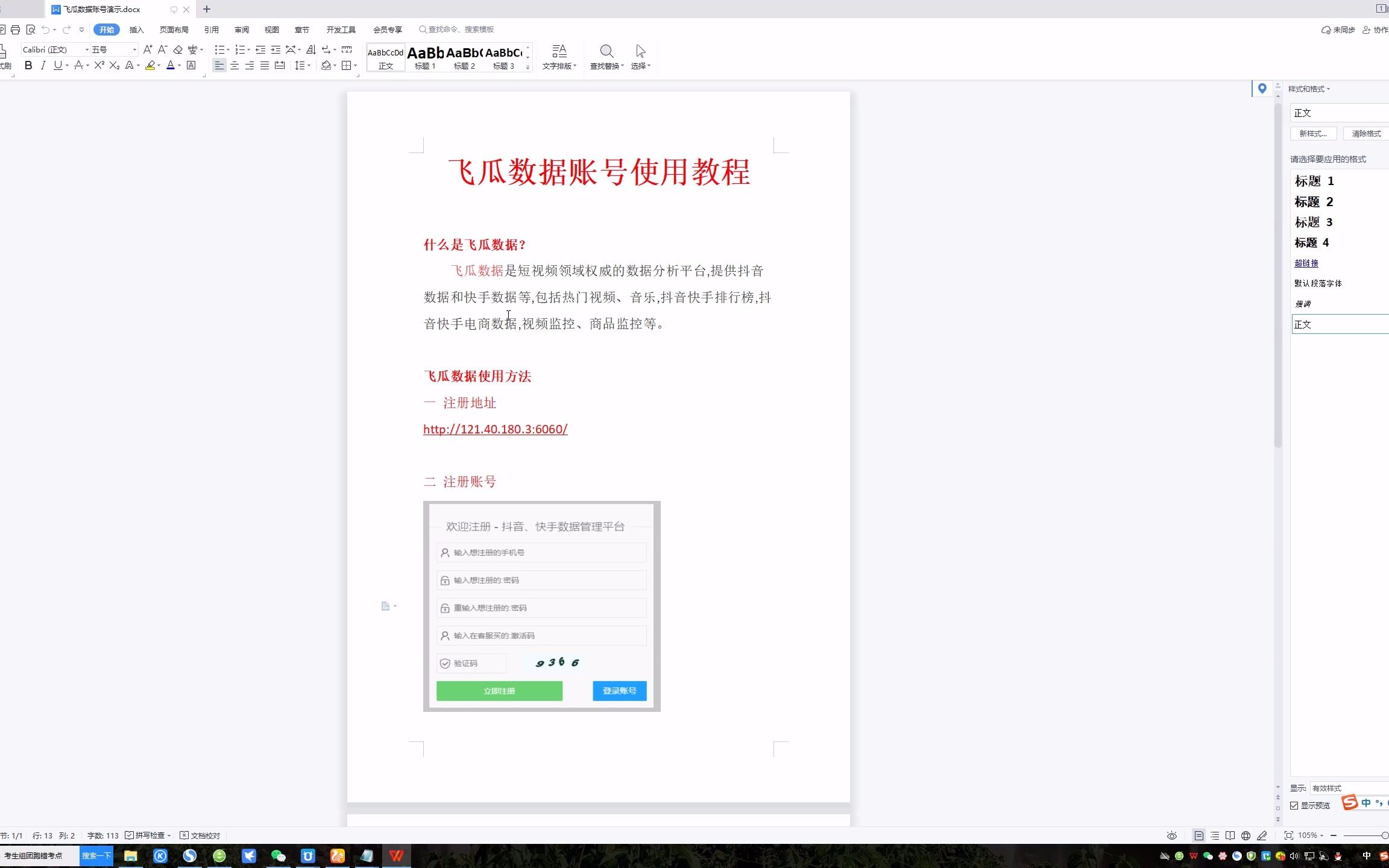Switch to the 插入 tab
This screenshot has width=1389, height=868.
[137, 30]
